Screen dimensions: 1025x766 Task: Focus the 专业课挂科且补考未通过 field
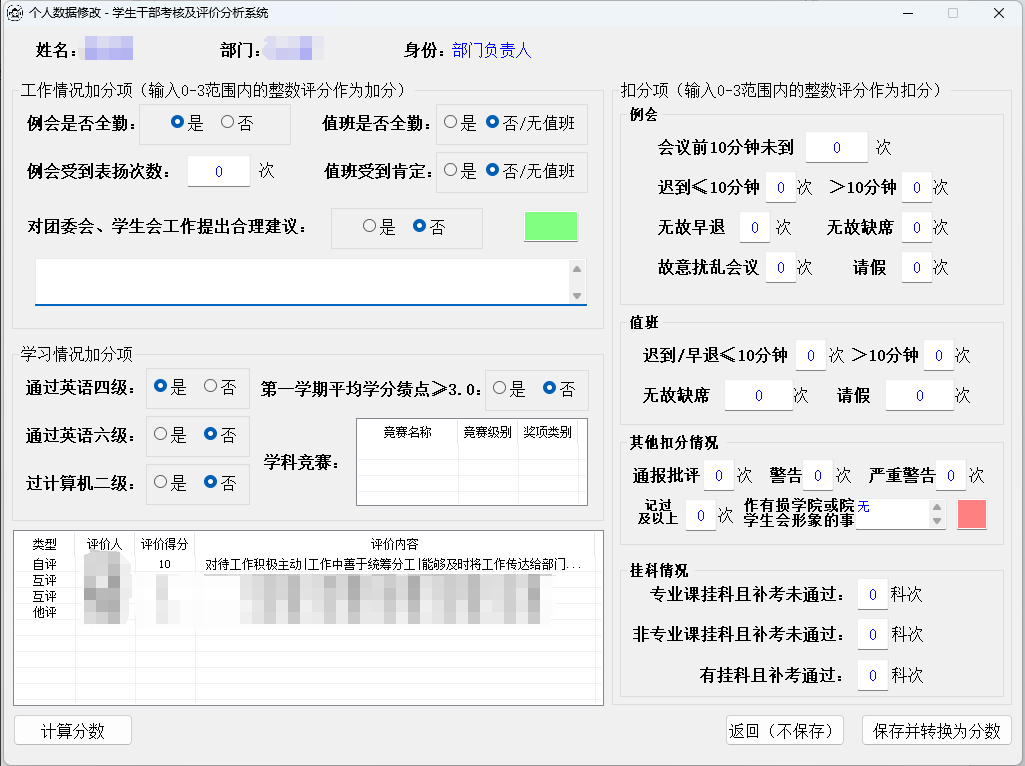pyautogui.click(x=872, y=595)
